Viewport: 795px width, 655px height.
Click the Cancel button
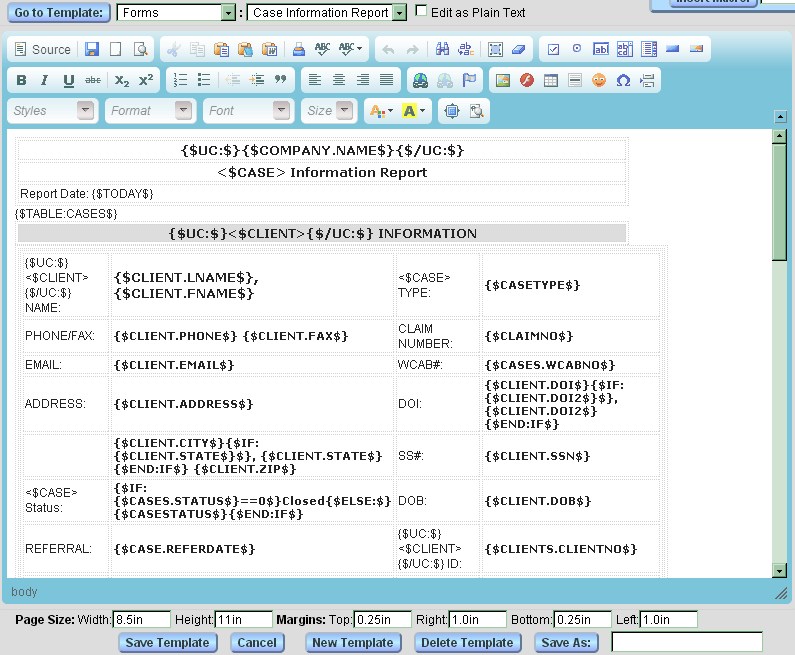tap(257, 643)
